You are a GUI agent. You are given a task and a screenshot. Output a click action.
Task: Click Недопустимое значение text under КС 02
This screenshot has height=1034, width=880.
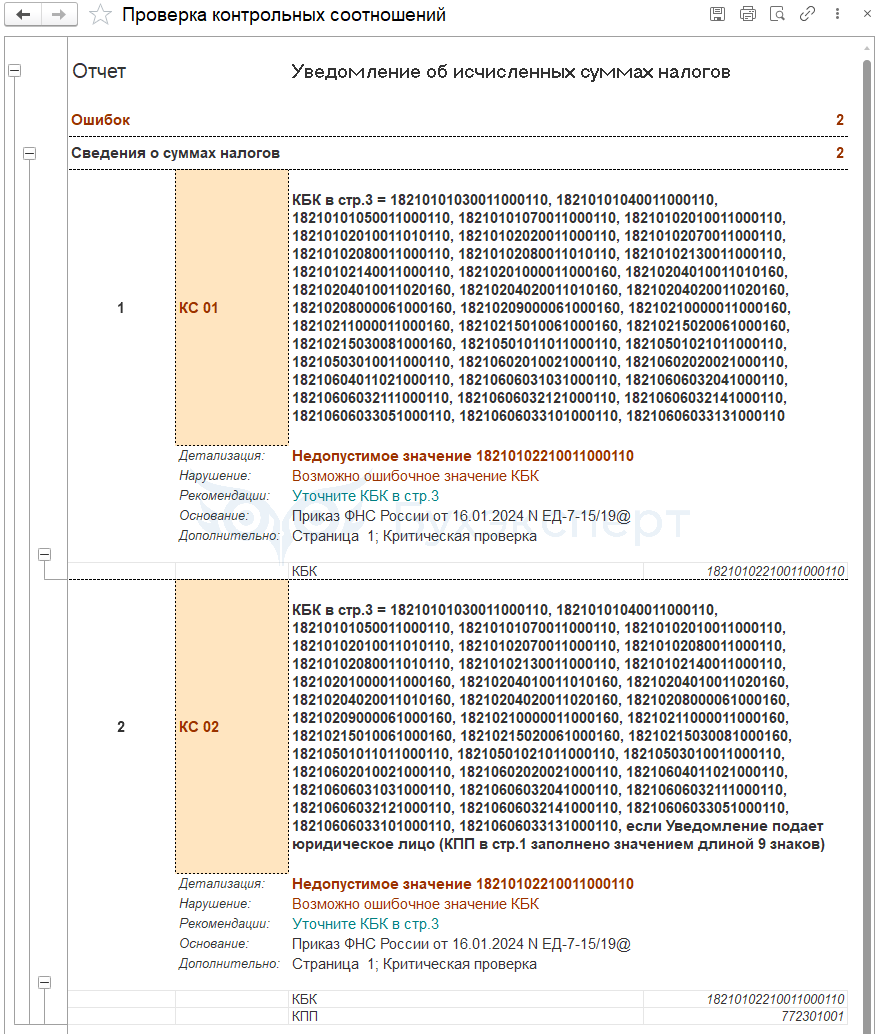[463, 884]
